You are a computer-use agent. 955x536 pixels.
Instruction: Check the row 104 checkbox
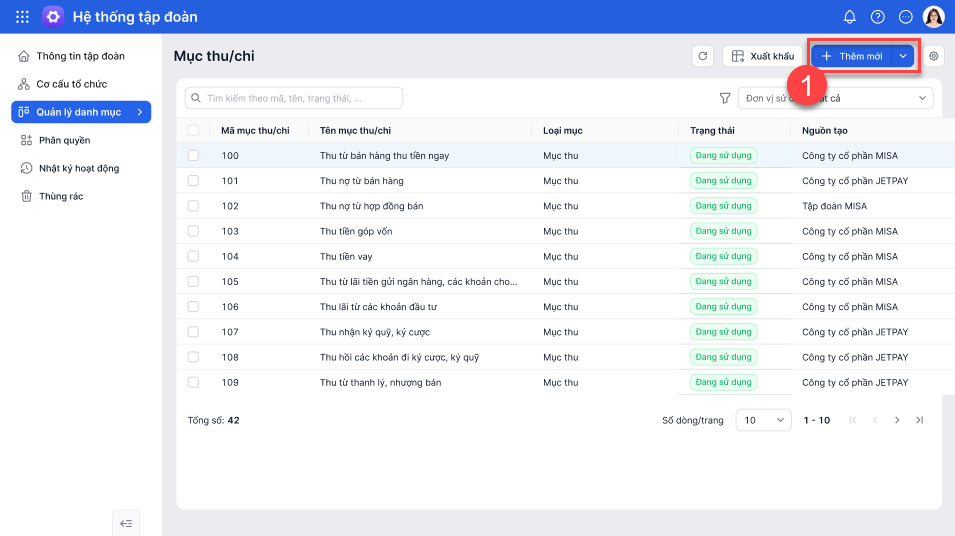pyautogui.click(x=193, y=256)
